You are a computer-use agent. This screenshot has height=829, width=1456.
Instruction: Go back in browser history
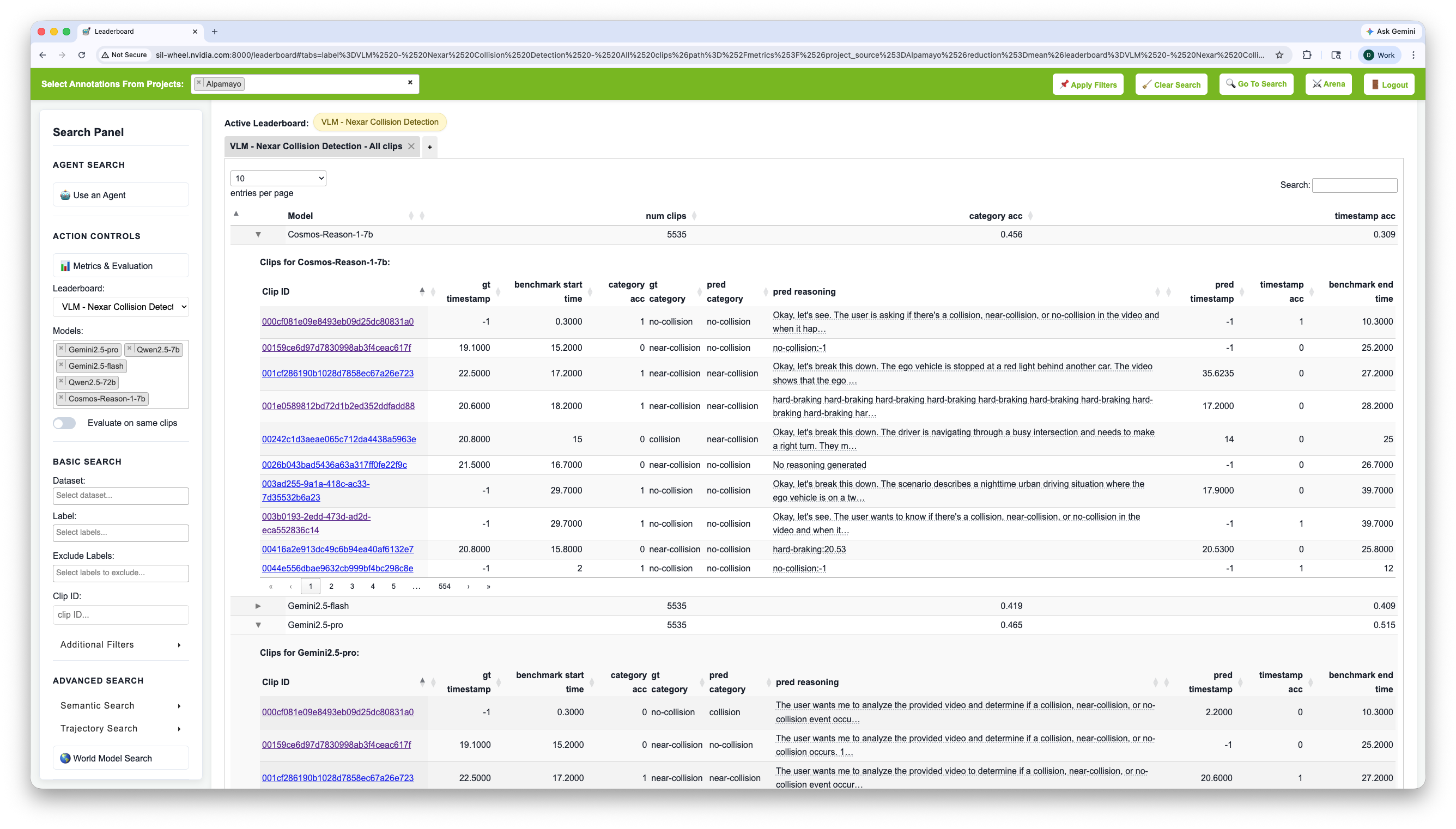point(43,55)
